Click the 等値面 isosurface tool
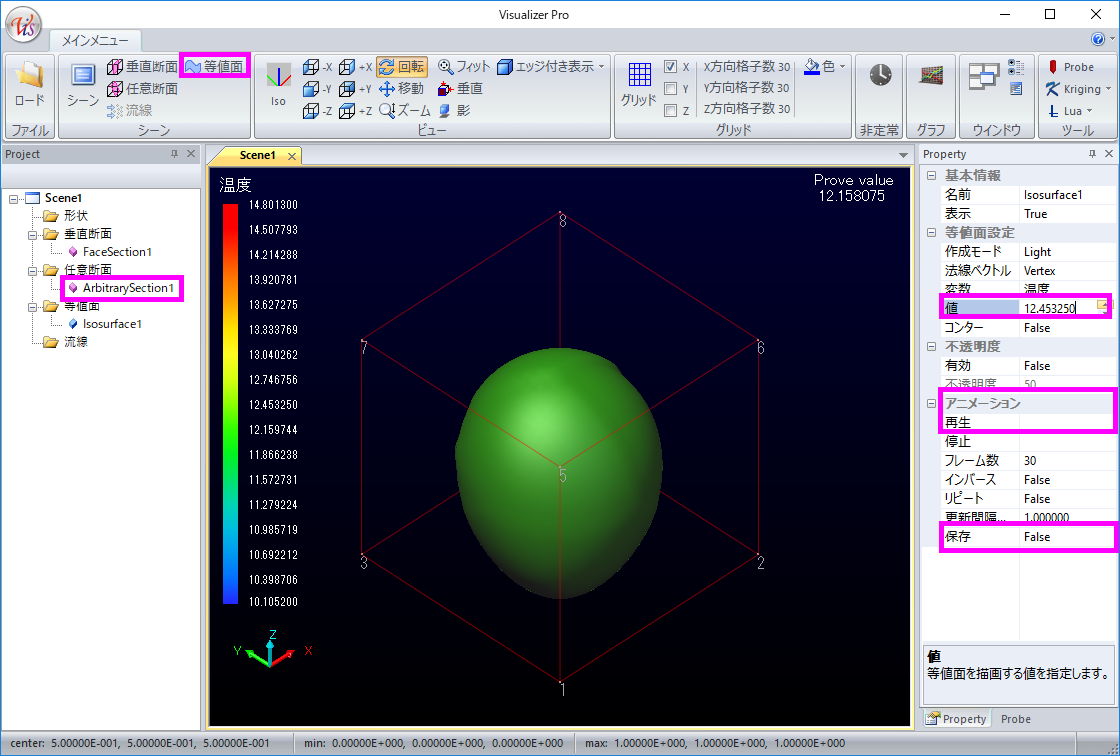1120x756 pixels. [x=213, y=67]
